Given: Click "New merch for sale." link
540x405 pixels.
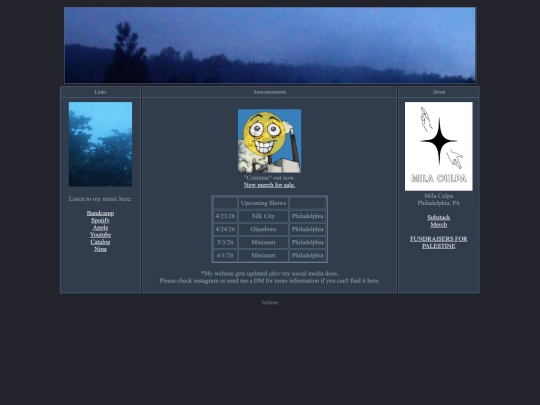Looking at the screenshot, I should 269,185.
